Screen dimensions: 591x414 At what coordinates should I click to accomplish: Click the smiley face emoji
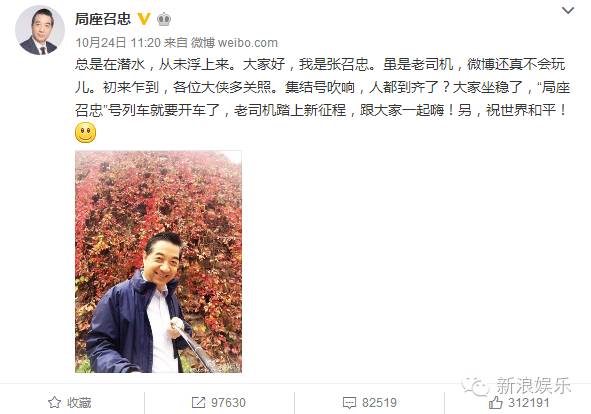[x=86, y=133]
